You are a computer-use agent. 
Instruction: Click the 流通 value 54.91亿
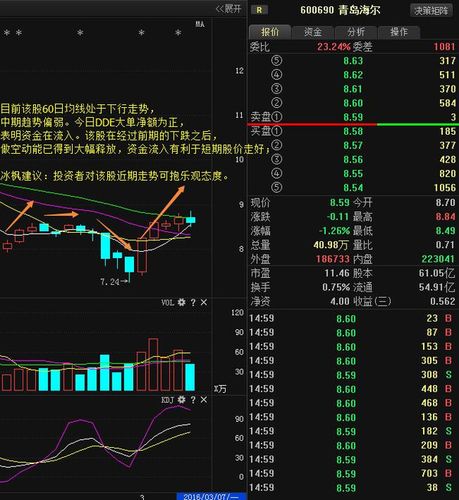pos(437,287)
